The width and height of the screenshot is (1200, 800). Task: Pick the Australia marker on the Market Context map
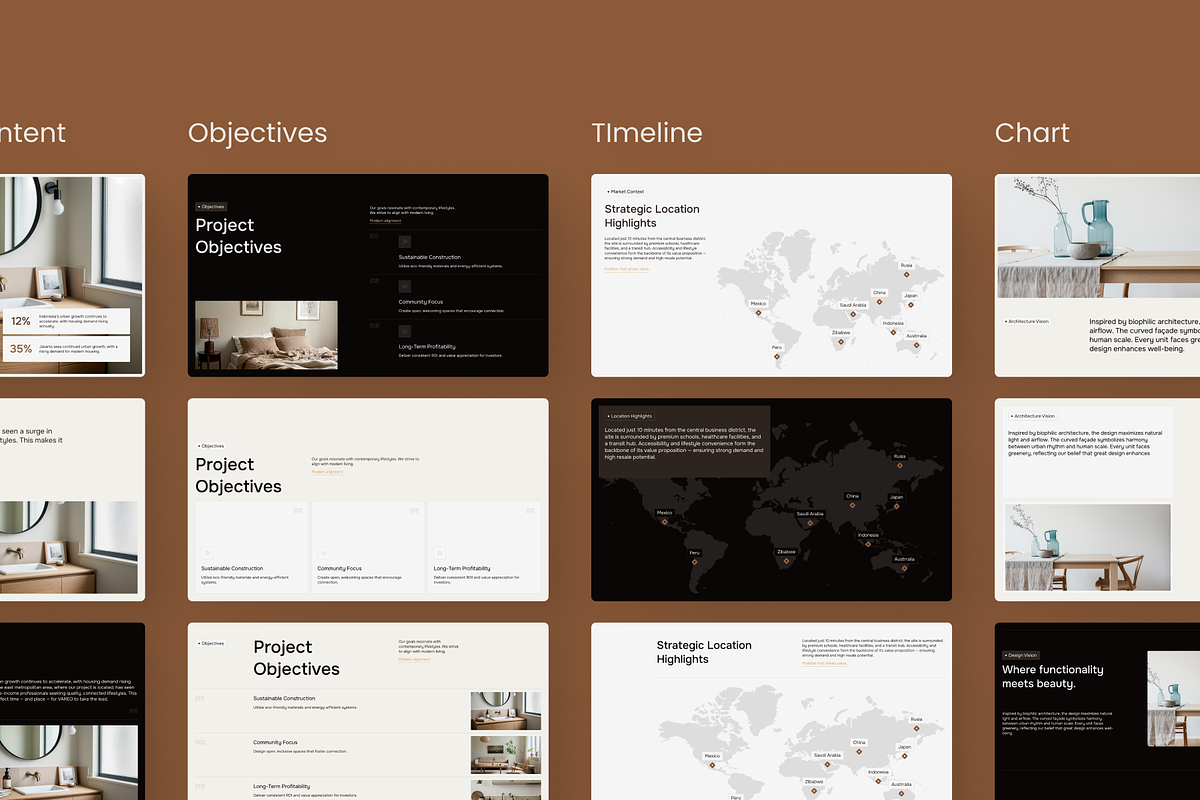pyautogui.click(x=915, y=345)
